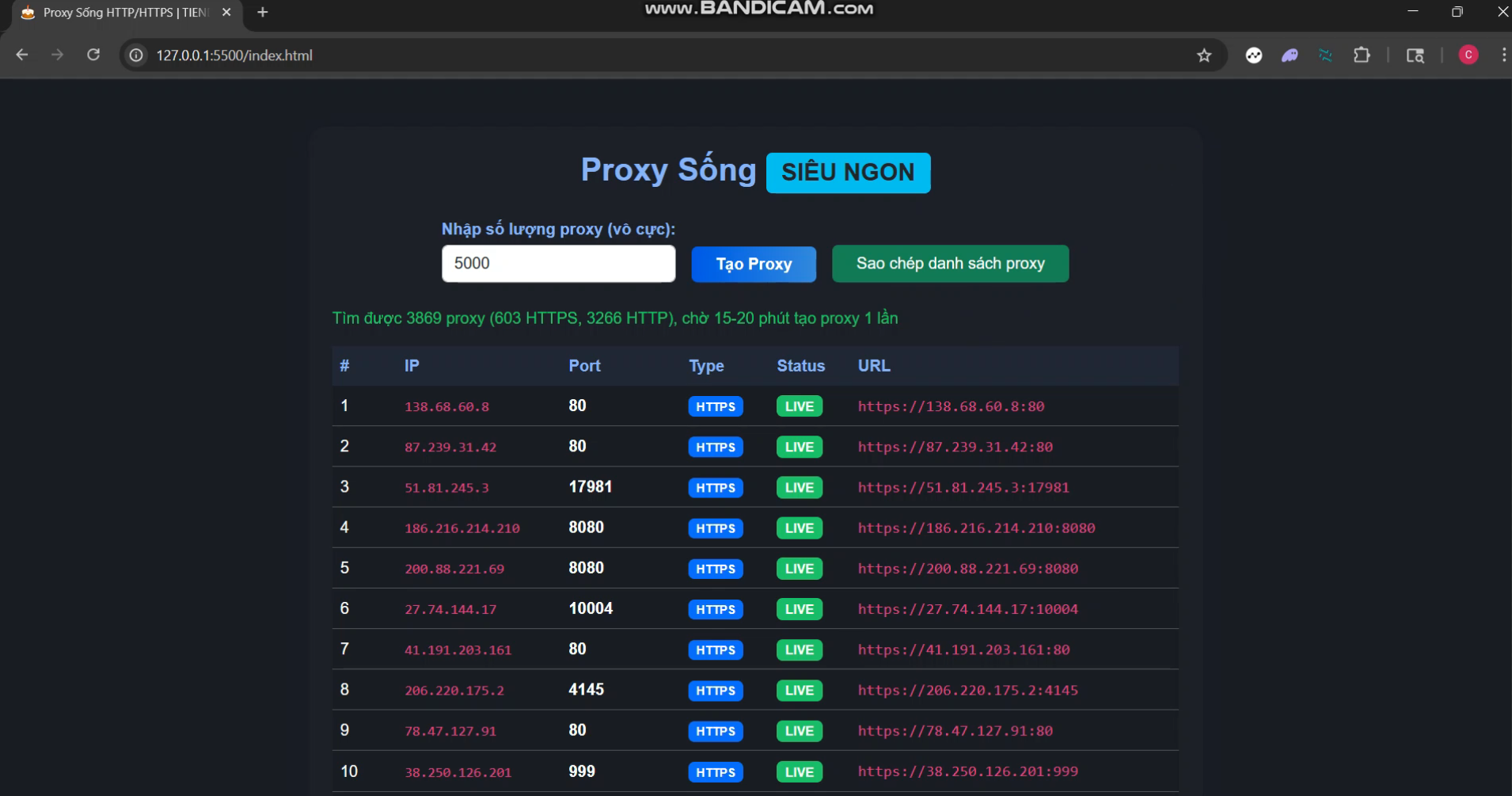This screenshot has height=796, width=1512.
Task: Open the Chrome profile avatar
Action: [1468, 55]
